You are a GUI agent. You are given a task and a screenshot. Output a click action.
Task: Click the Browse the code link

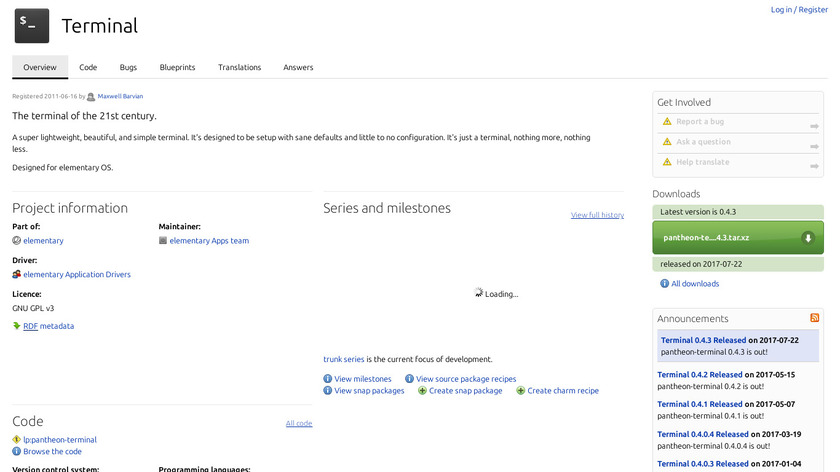[52, 451]
